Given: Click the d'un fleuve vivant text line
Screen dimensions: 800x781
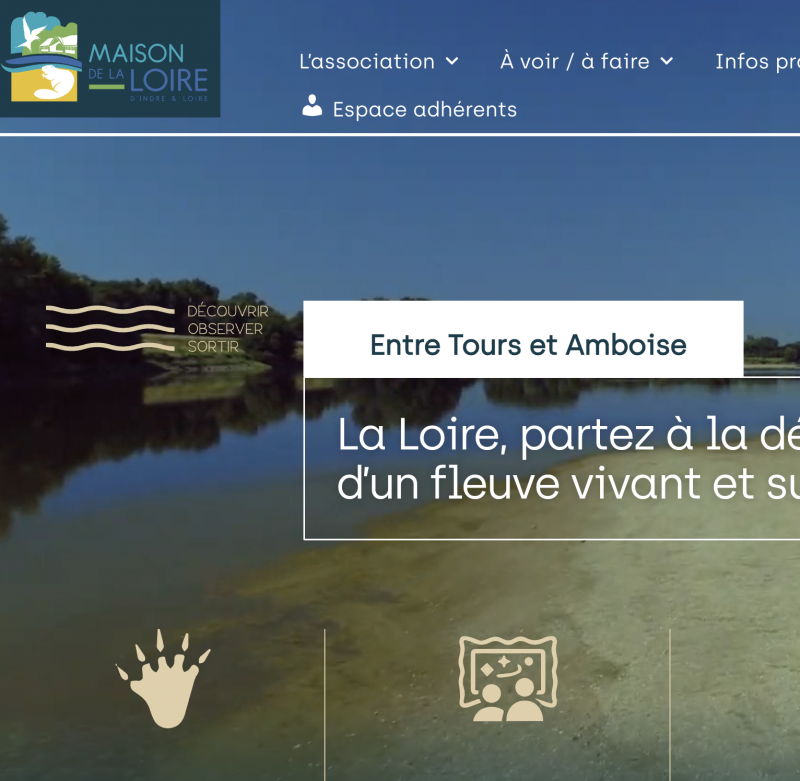Looking at the screenshot, I should pos(568,483).
